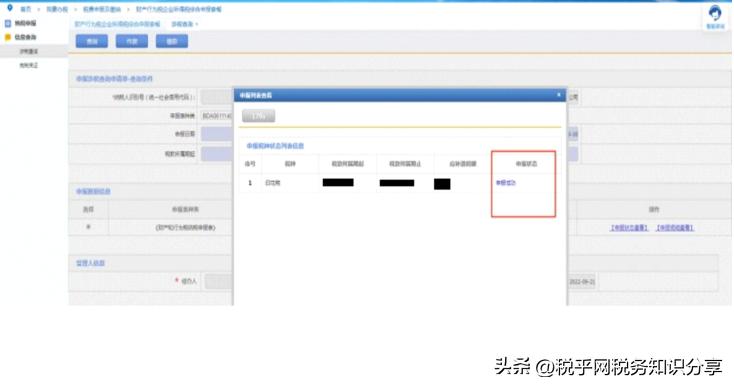Open the customer service avatar icon top right
The height and width of the screenshot is (387, 734).
tap(715, 14)
